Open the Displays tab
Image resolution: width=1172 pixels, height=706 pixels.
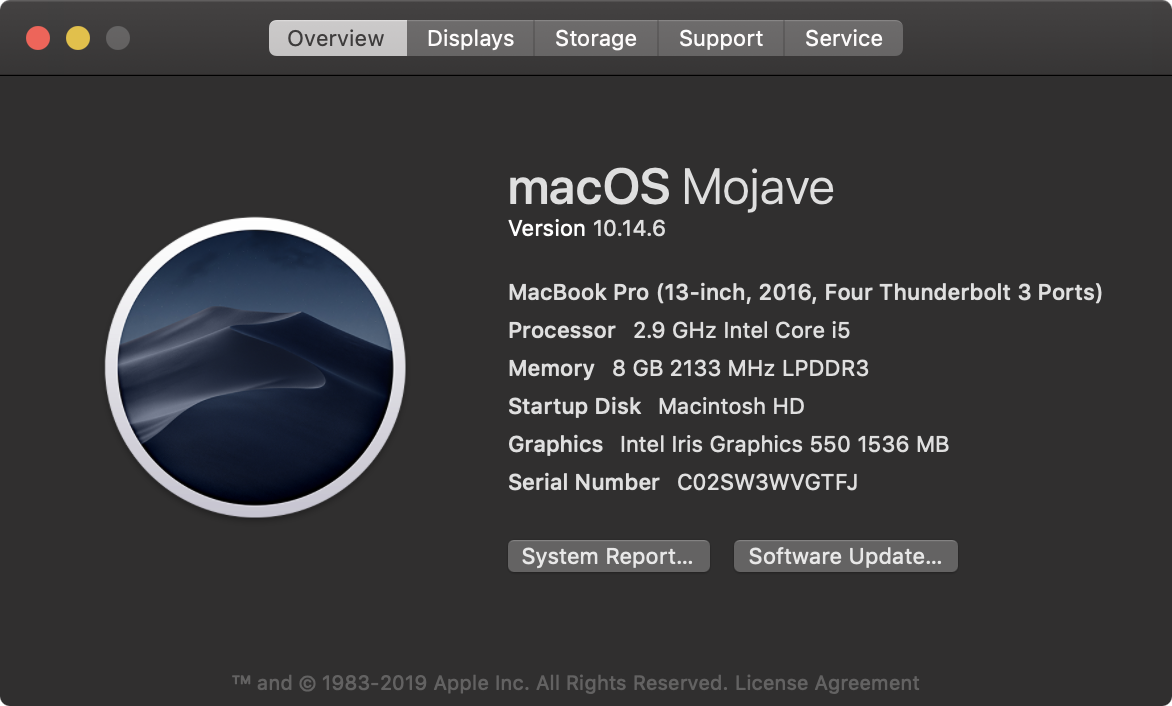click(x=470, y=38)
